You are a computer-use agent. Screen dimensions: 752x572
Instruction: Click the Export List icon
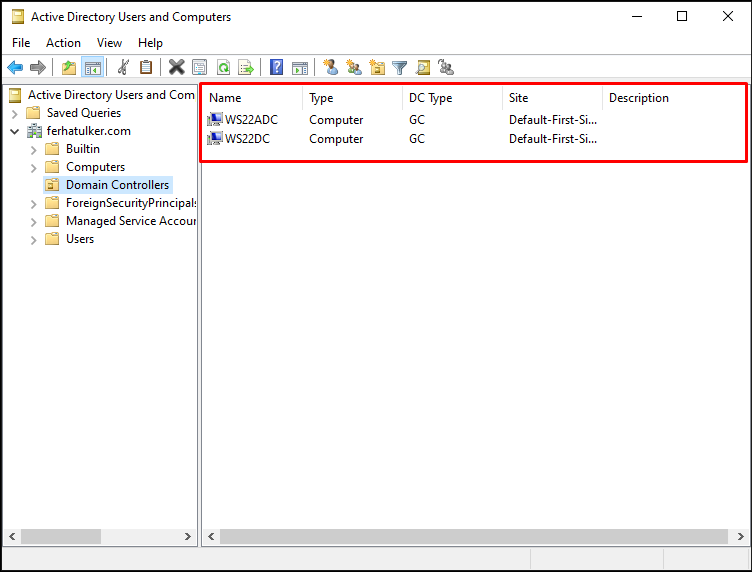246,68
